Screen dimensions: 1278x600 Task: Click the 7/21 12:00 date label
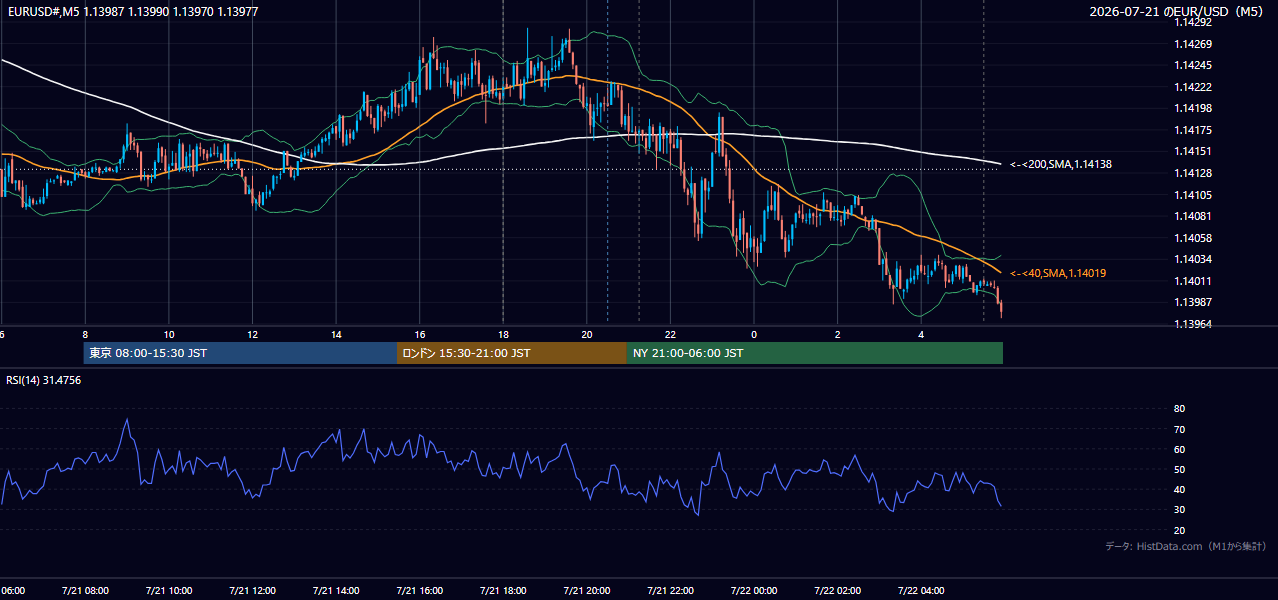(252, 591)
